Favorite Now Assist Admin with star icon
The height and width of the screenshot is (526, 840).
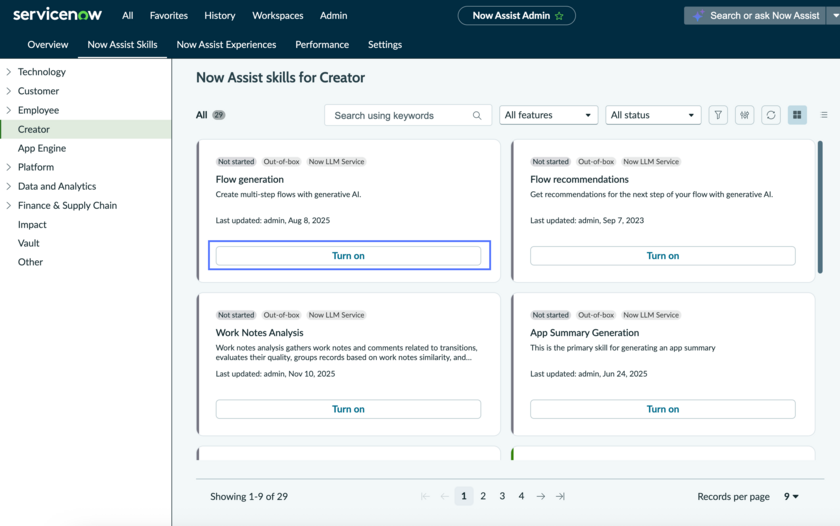tap(559, 16)
